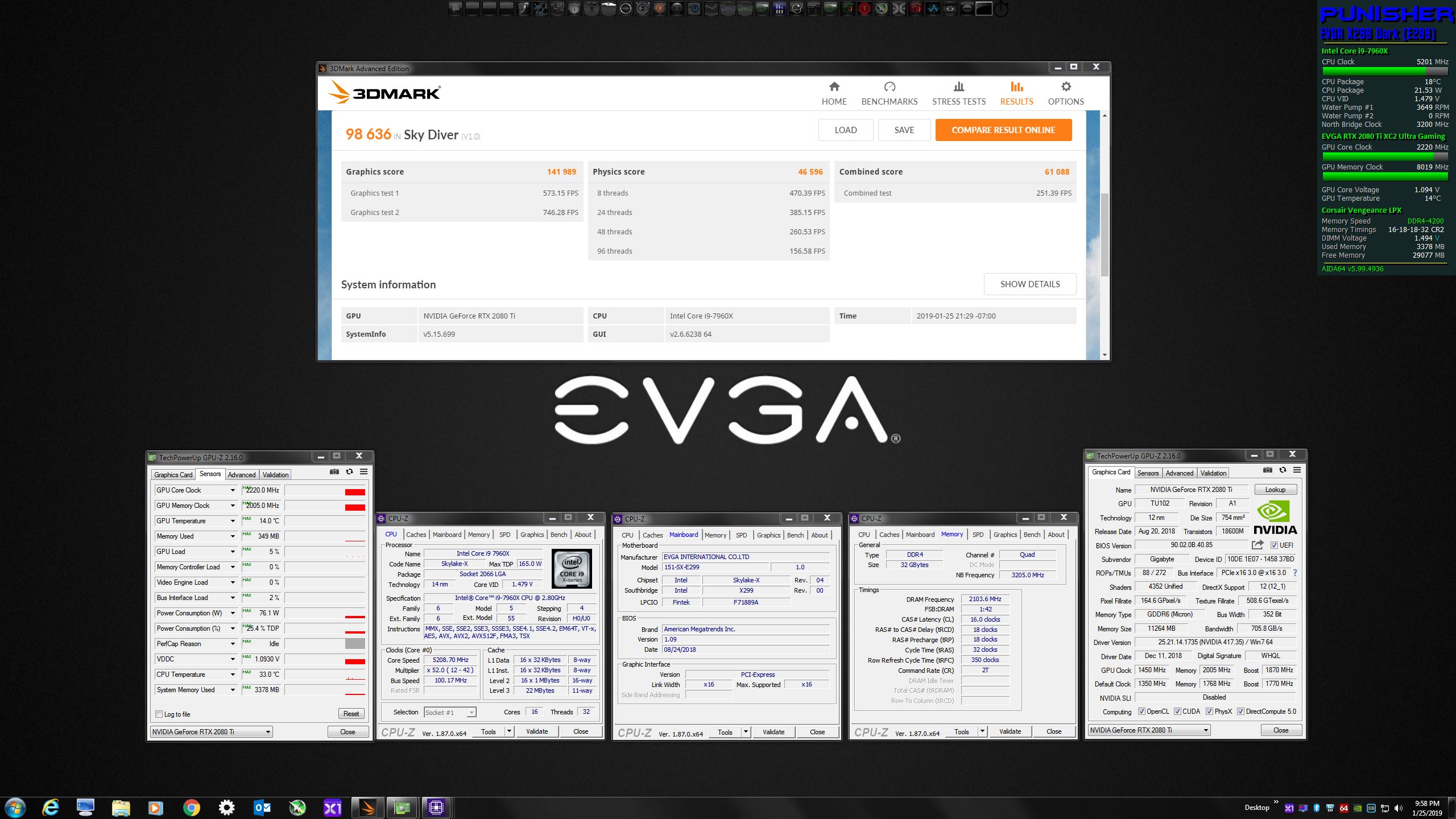Expand GPU Core Clock sensor dropdown

(x=232, y=490)
